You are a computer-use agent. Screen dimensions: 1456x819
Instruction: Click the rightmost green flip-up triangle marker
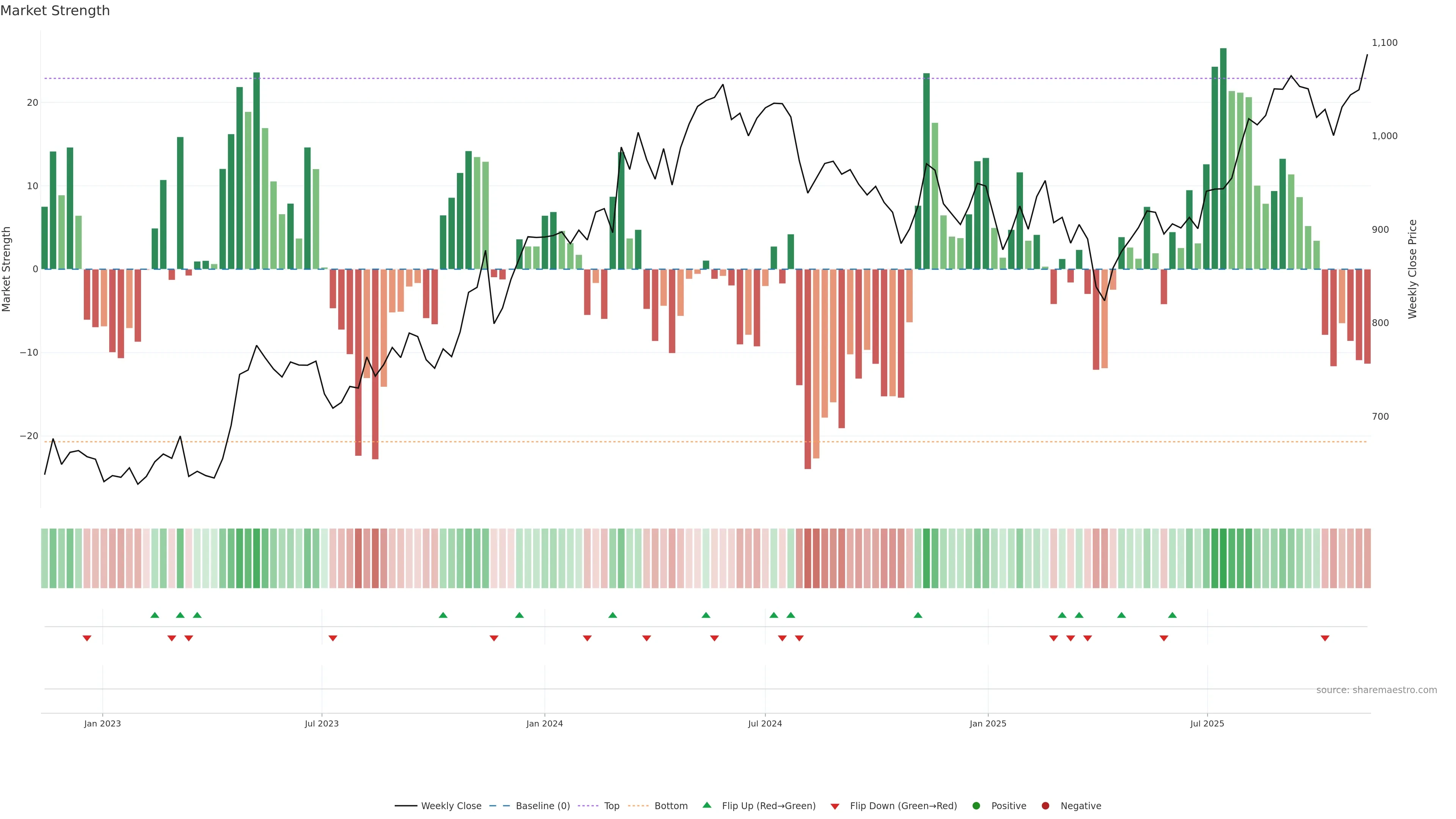[1172, 615]
